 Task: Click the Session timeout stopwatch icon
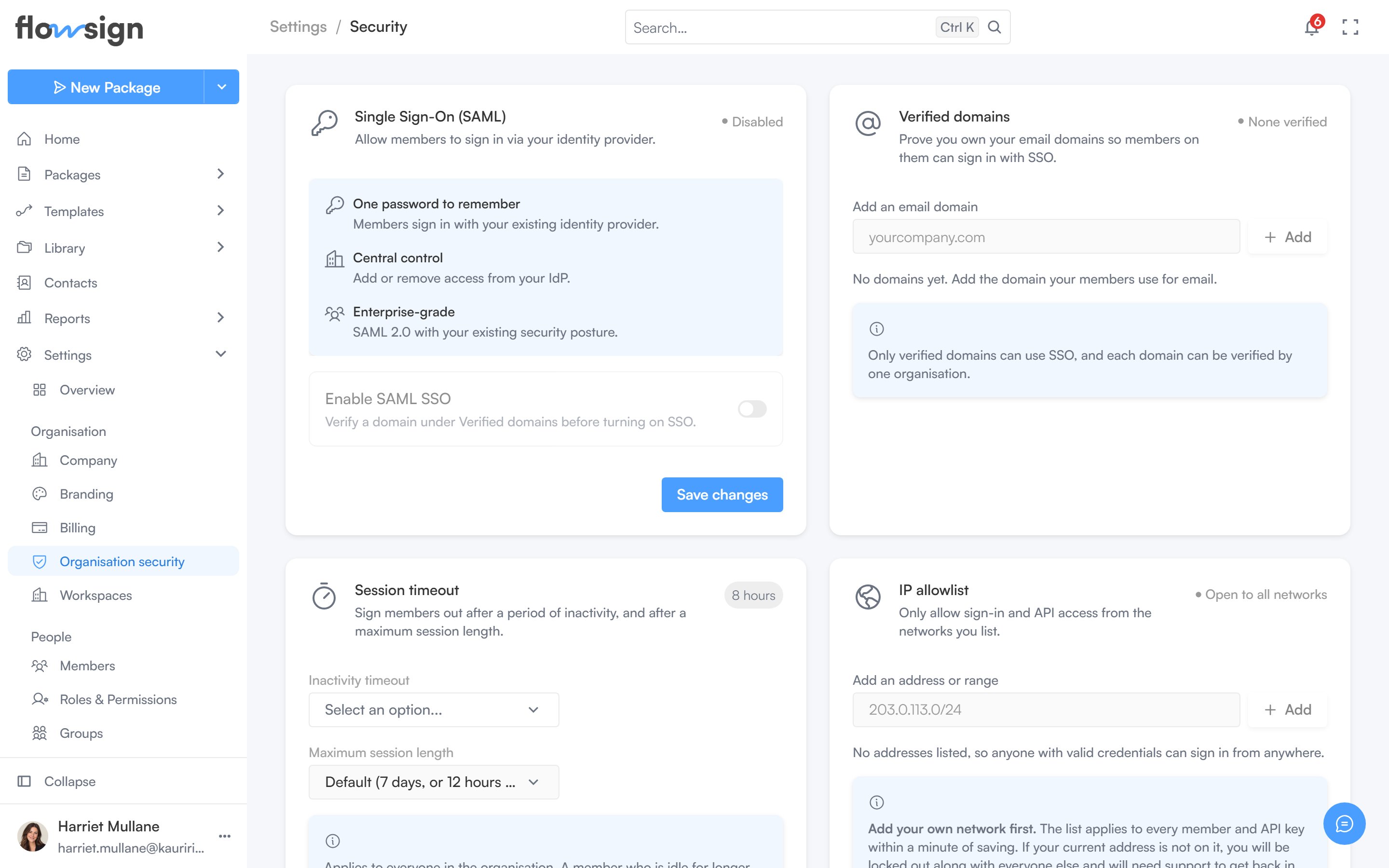(324, 596)
